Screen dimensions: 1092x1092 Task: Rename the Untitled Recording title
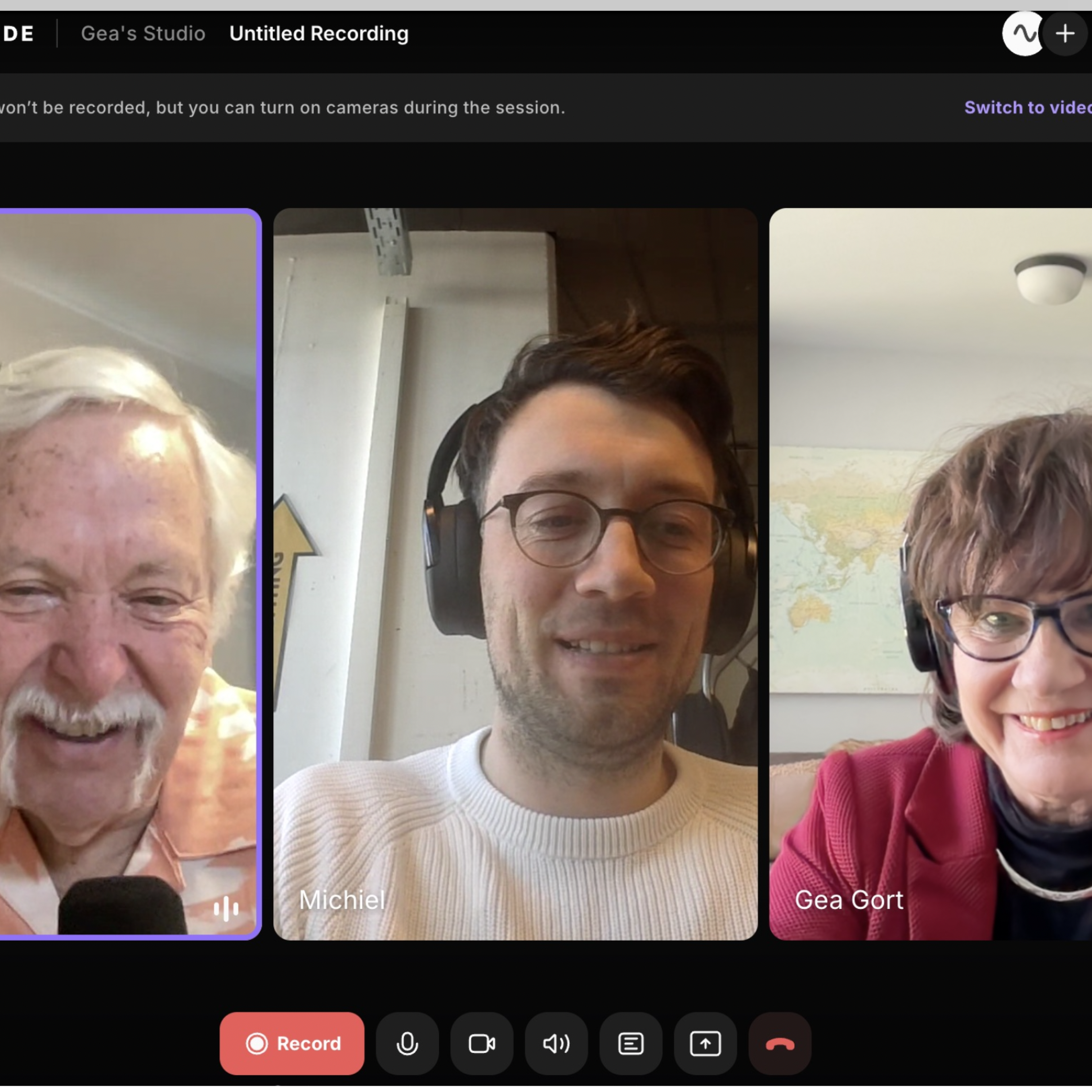click(x=319, y=34)
